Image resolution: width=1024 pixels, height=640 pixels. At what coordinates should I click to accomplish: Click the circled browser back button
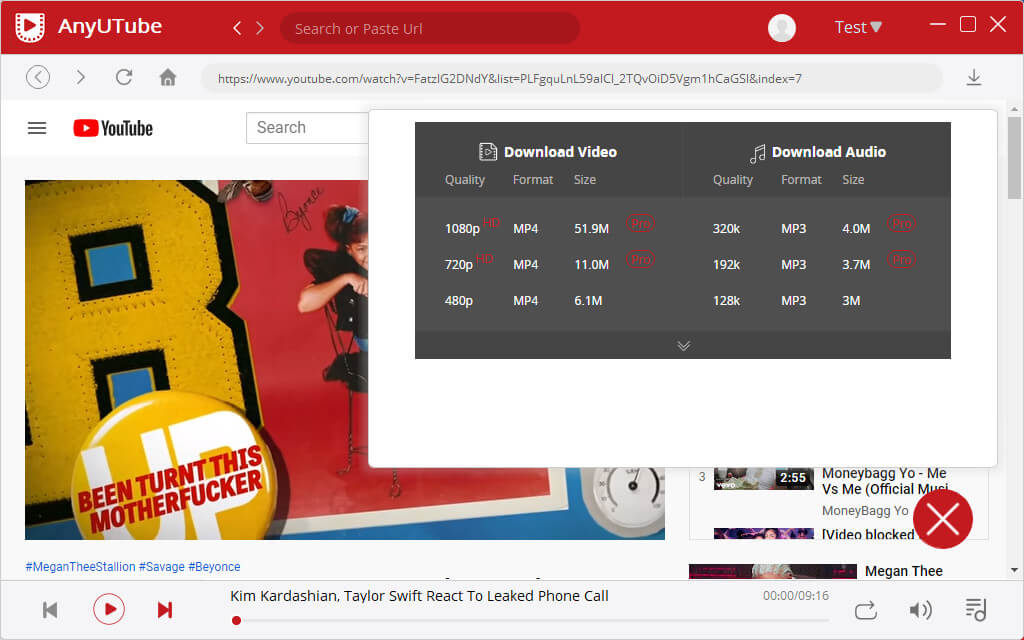[x=38, y=77]
